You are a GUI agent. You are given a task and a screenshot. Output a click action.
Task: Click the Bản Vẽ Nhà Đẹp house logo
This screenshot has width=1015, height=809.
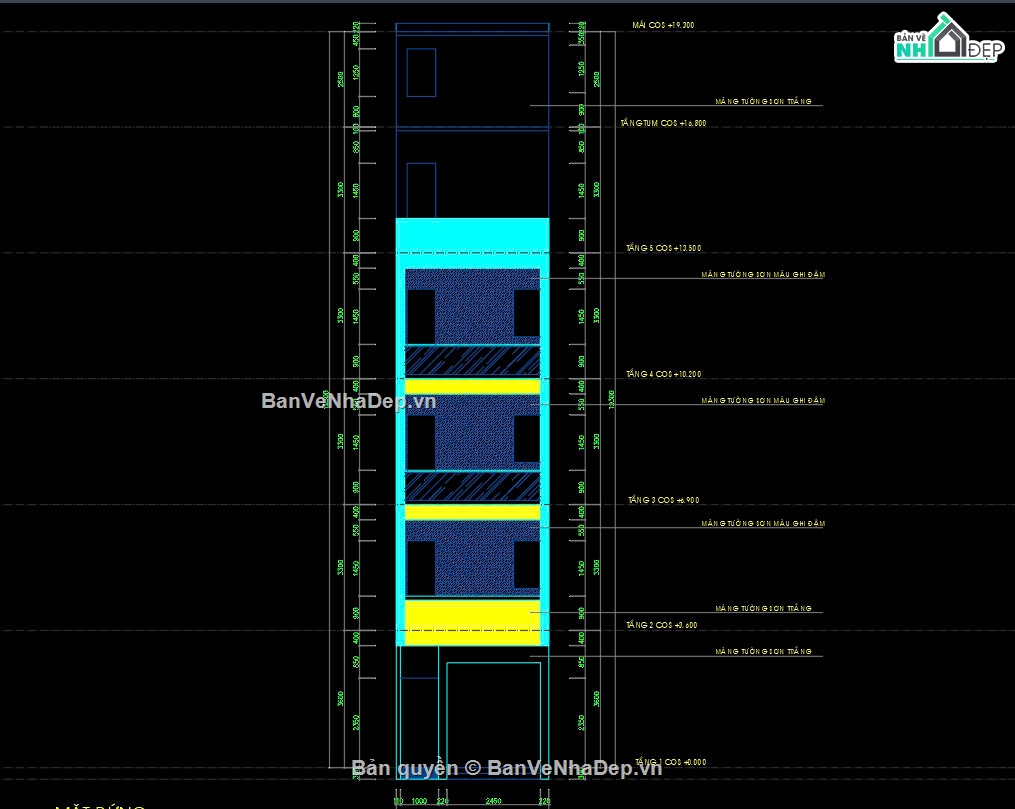(x=949, y=38)
